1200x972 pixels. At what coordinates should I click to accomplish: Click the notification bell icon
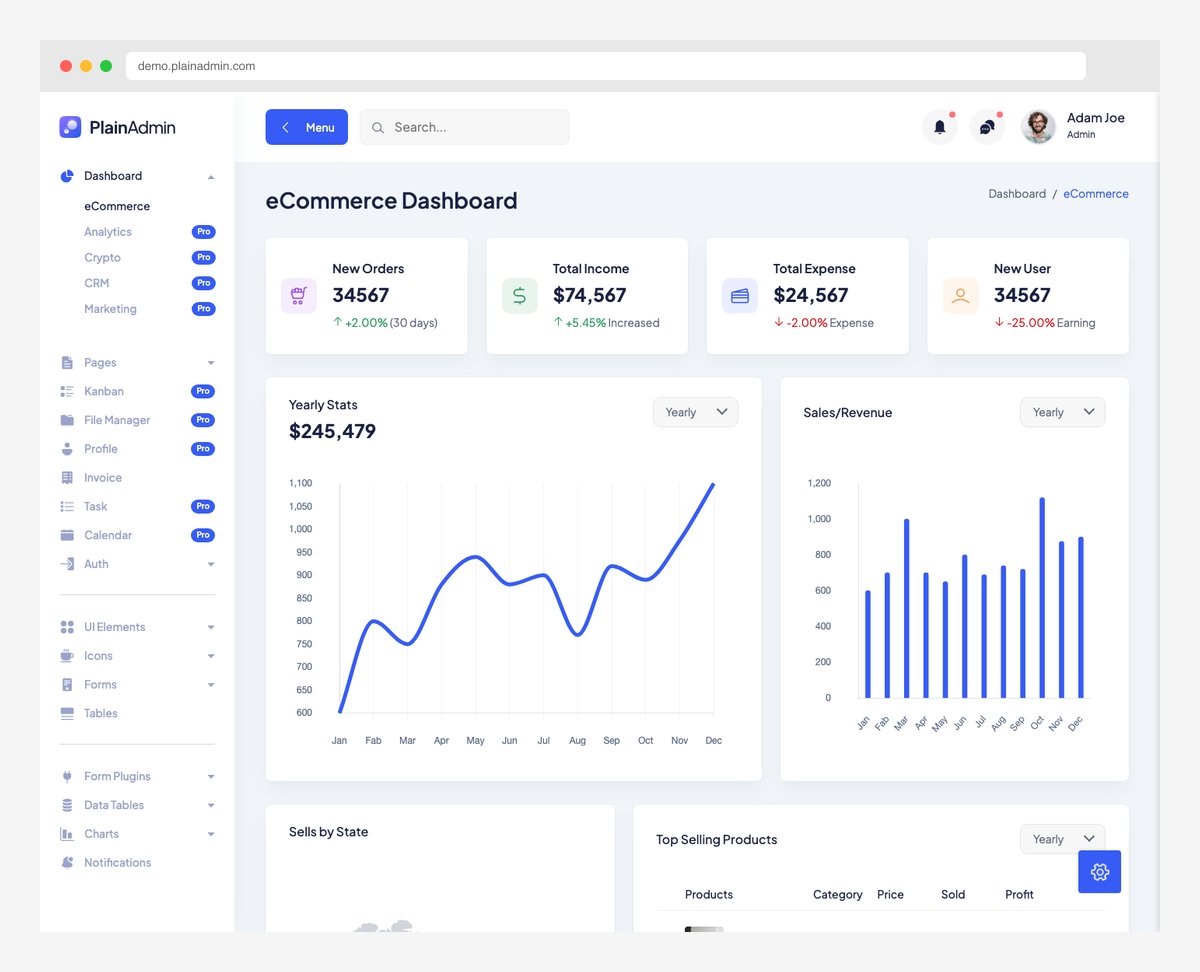pos(939,127)
